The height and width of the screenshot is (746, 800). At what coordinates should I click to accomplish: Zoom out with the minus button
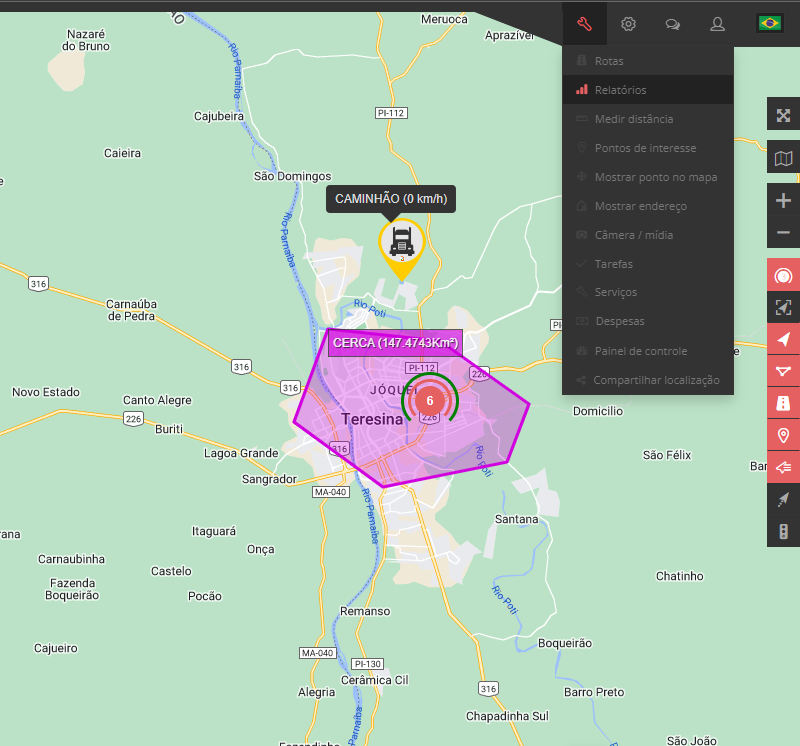(x=783, y=234)
